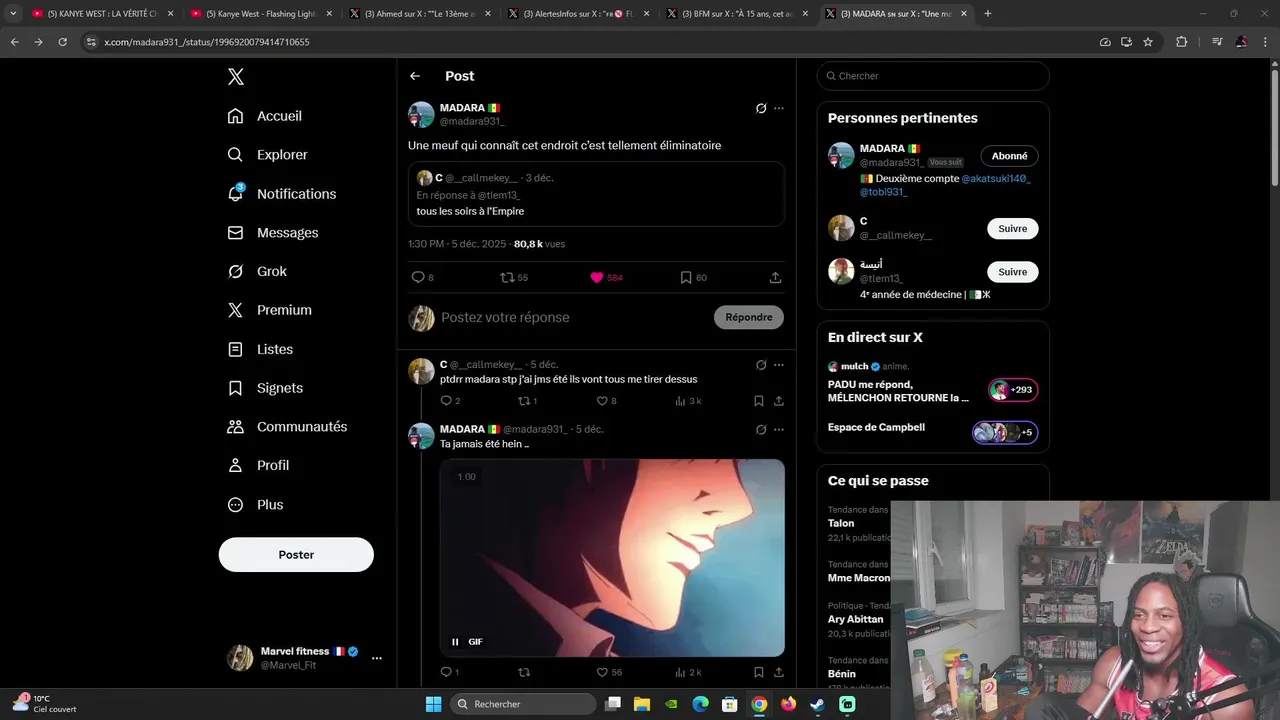Open Communautés in sidebar

tap(287, 427)
